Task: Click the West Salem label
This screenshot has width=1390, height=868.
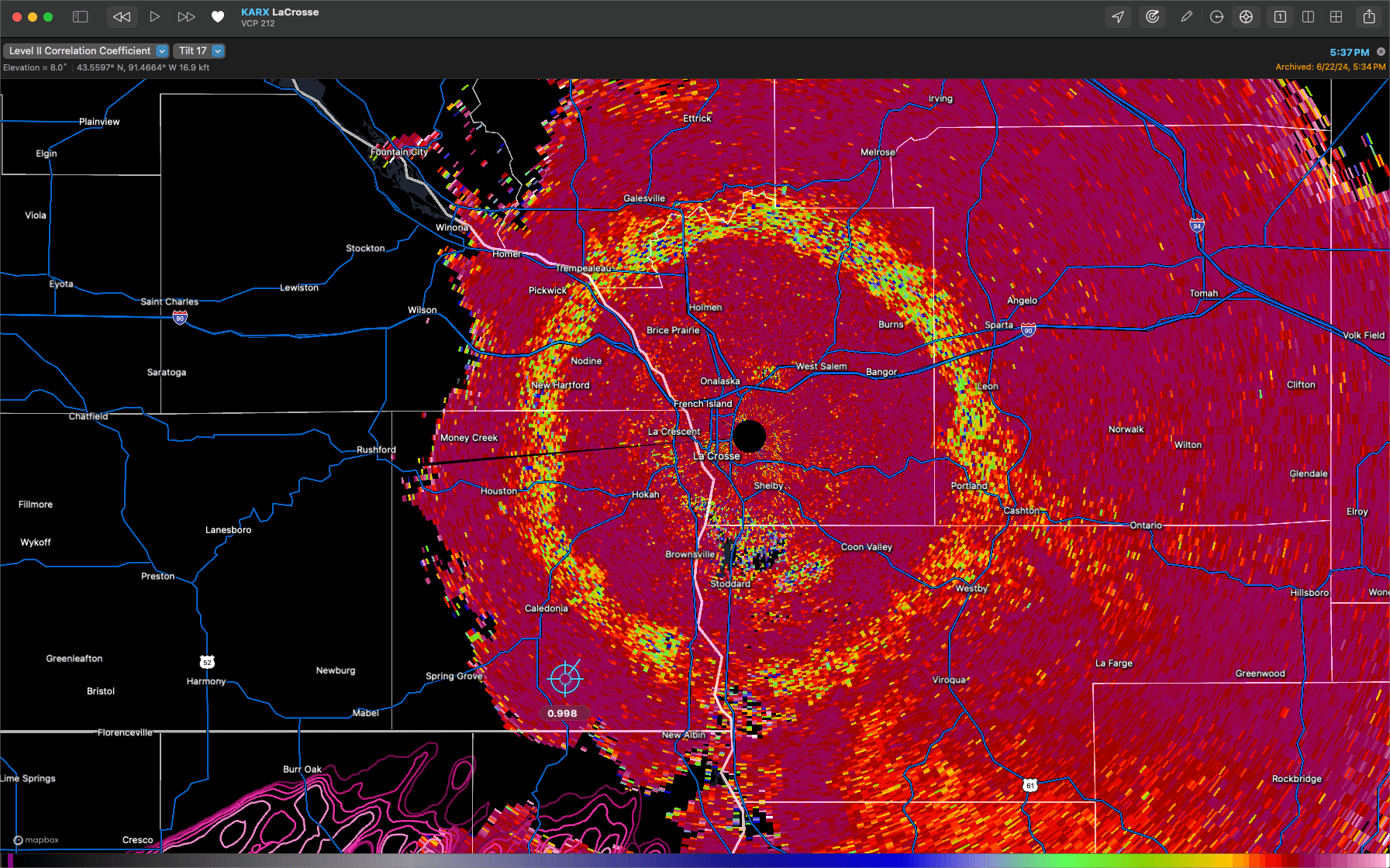Action: pos(822,367)
